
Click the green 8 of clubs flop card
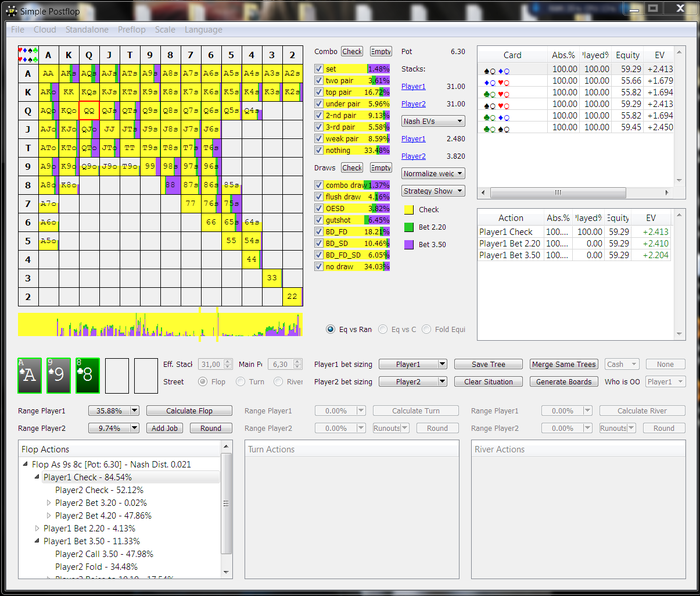click(x=88, y=375)
